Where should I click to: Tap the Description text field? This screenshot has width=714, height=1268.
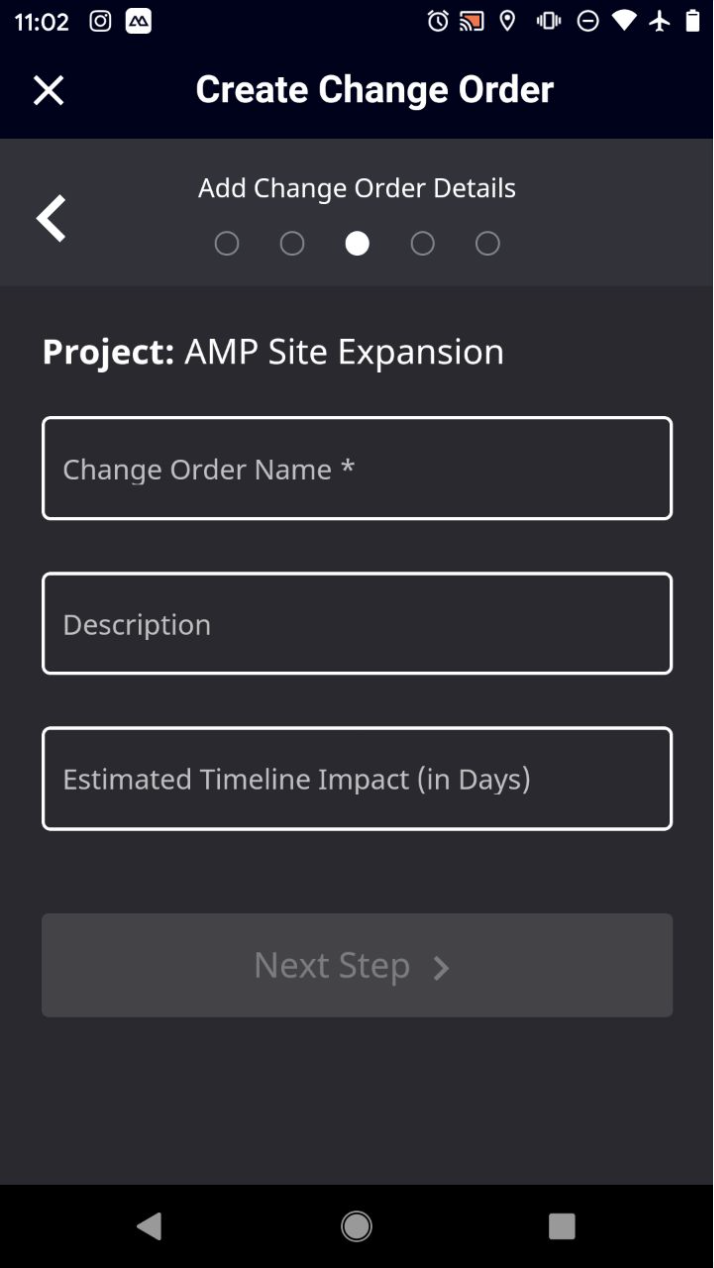[x=357, y=623]
